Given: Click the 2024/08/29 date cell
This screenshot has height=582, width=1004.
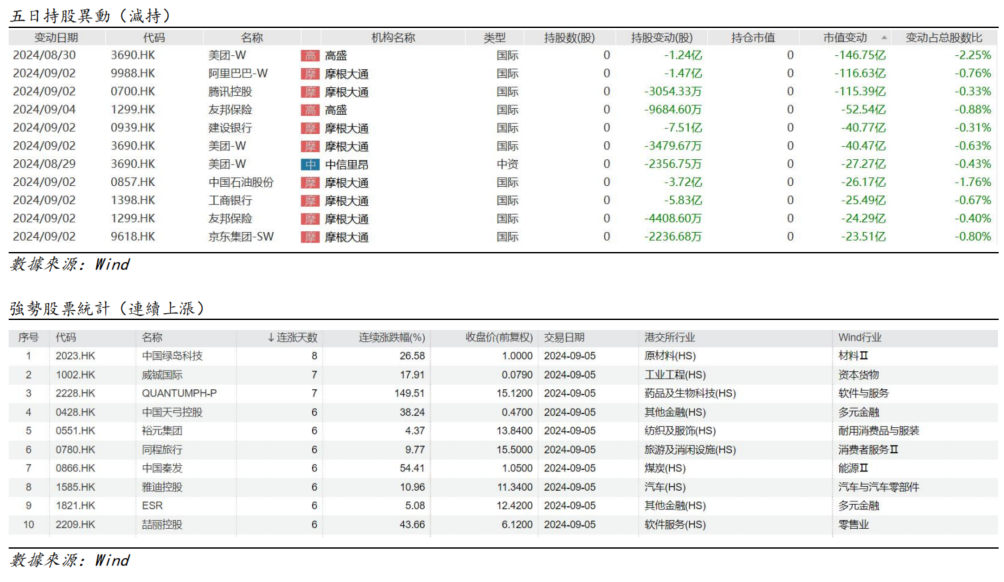Looking at the screenshot, I should [44, 165].
